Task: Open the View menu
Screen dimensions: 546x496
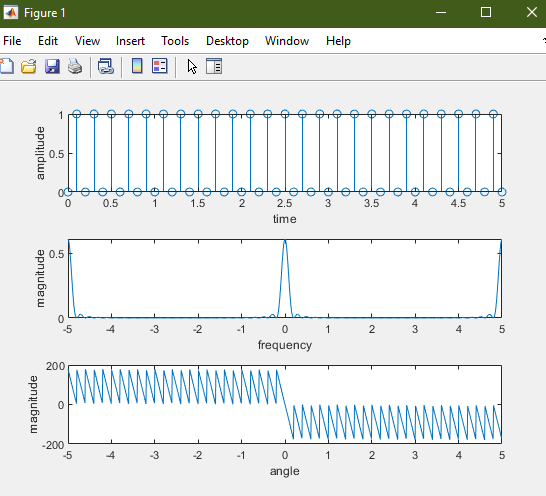Action: [87, 41]
